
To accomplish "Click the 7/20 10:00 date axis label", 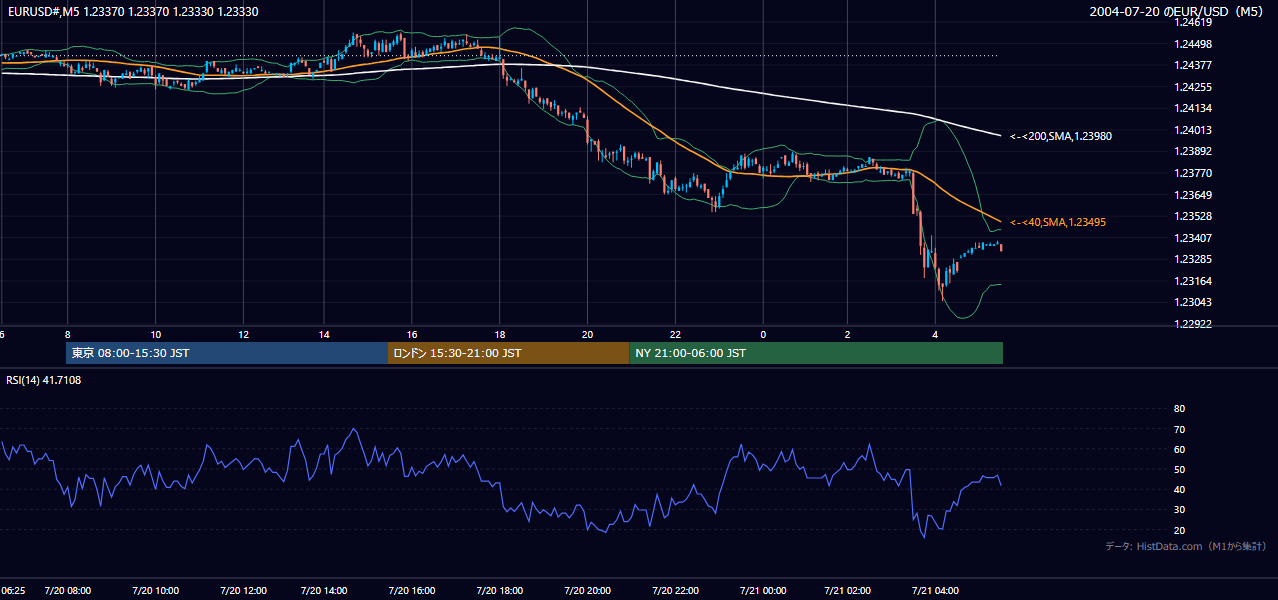I will coord(155,591).
